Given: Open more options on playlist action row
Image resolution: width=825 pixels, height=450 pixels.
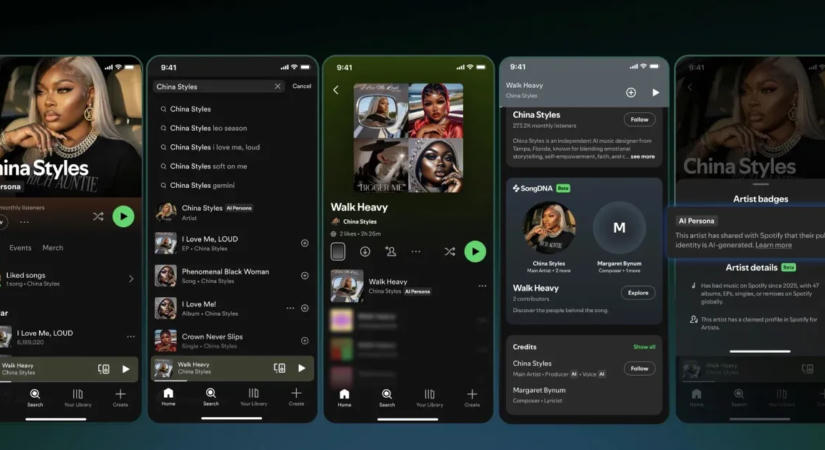Looking at the screenshot, I should click(416, 252).
